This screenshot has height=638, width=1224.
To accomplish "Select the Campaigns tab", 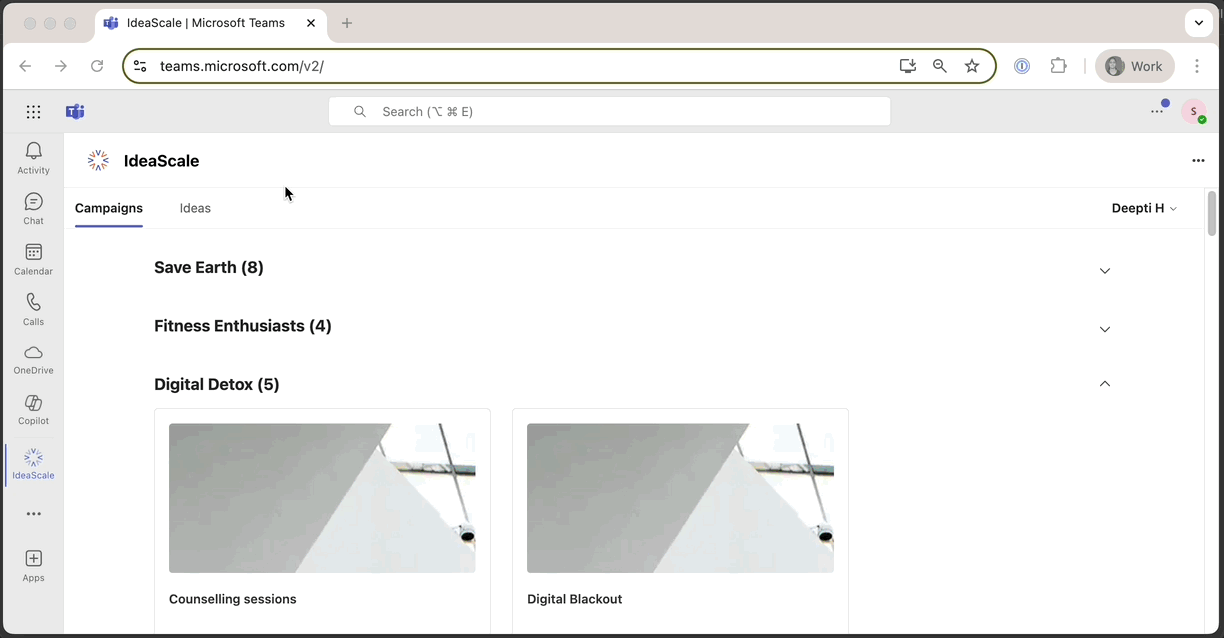I will coord(109,208).
